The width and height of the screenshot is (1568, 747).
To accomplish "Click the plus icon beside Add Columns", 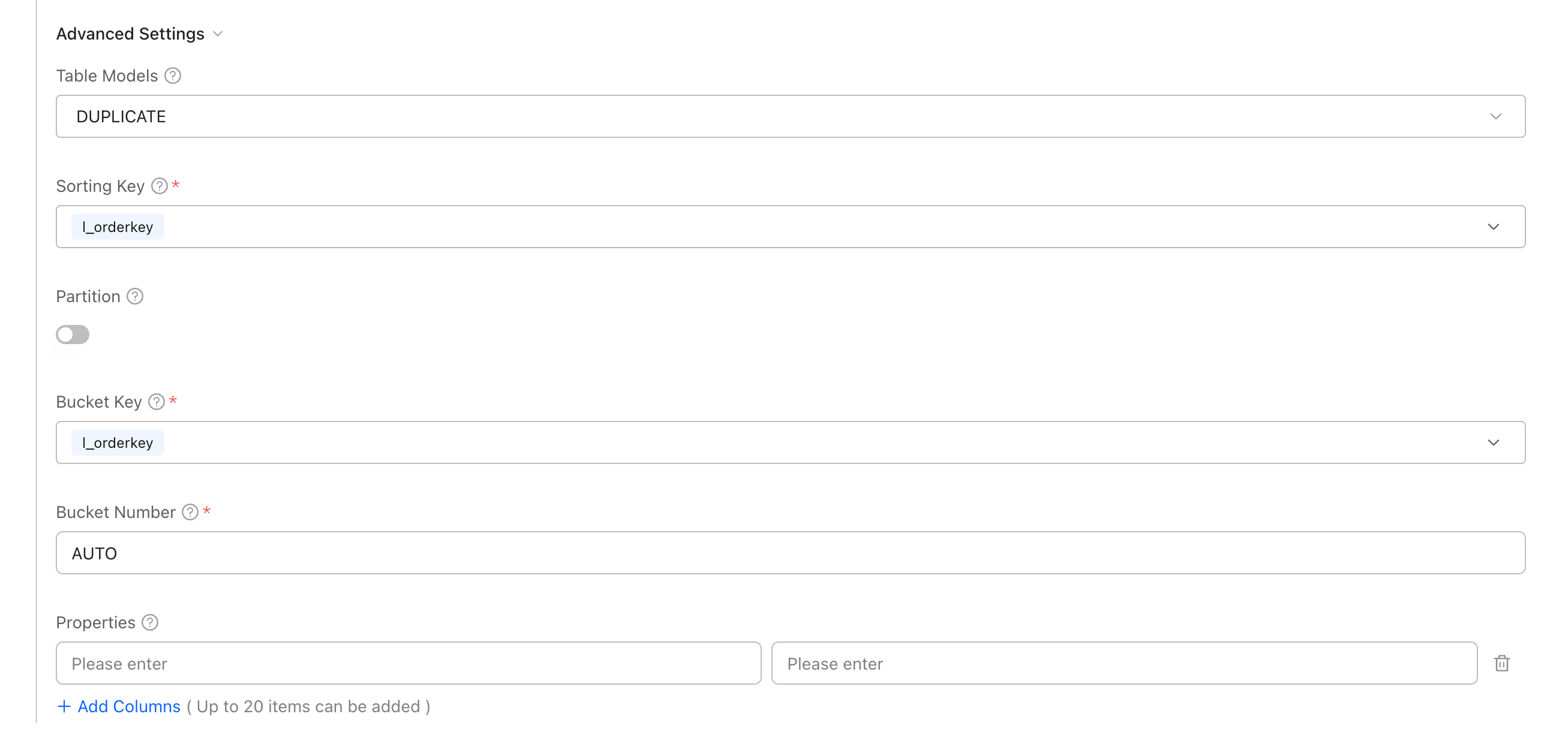I will pyautogui.click(x=65, y=706).
